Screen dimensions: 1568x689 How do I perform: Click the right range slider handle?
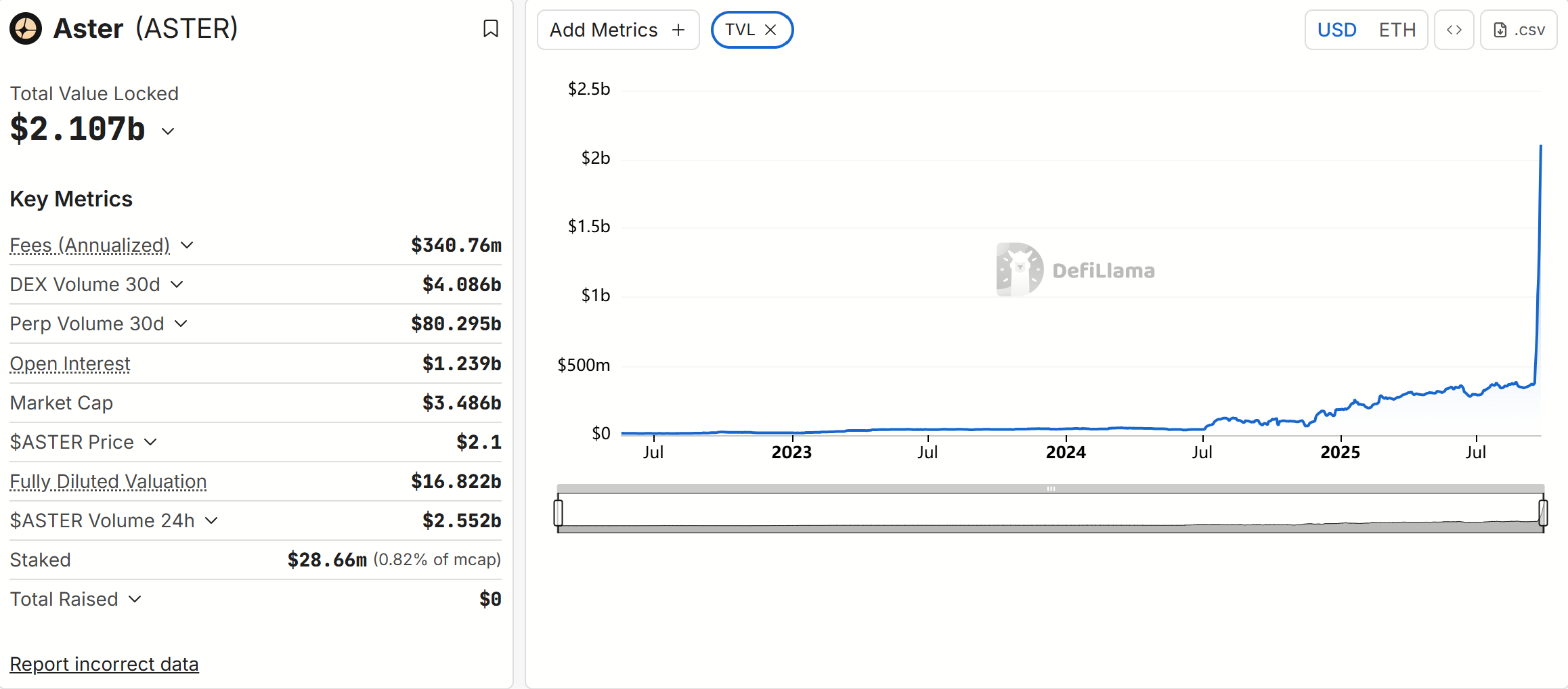pyautogui.click(x=1543, y=512)
